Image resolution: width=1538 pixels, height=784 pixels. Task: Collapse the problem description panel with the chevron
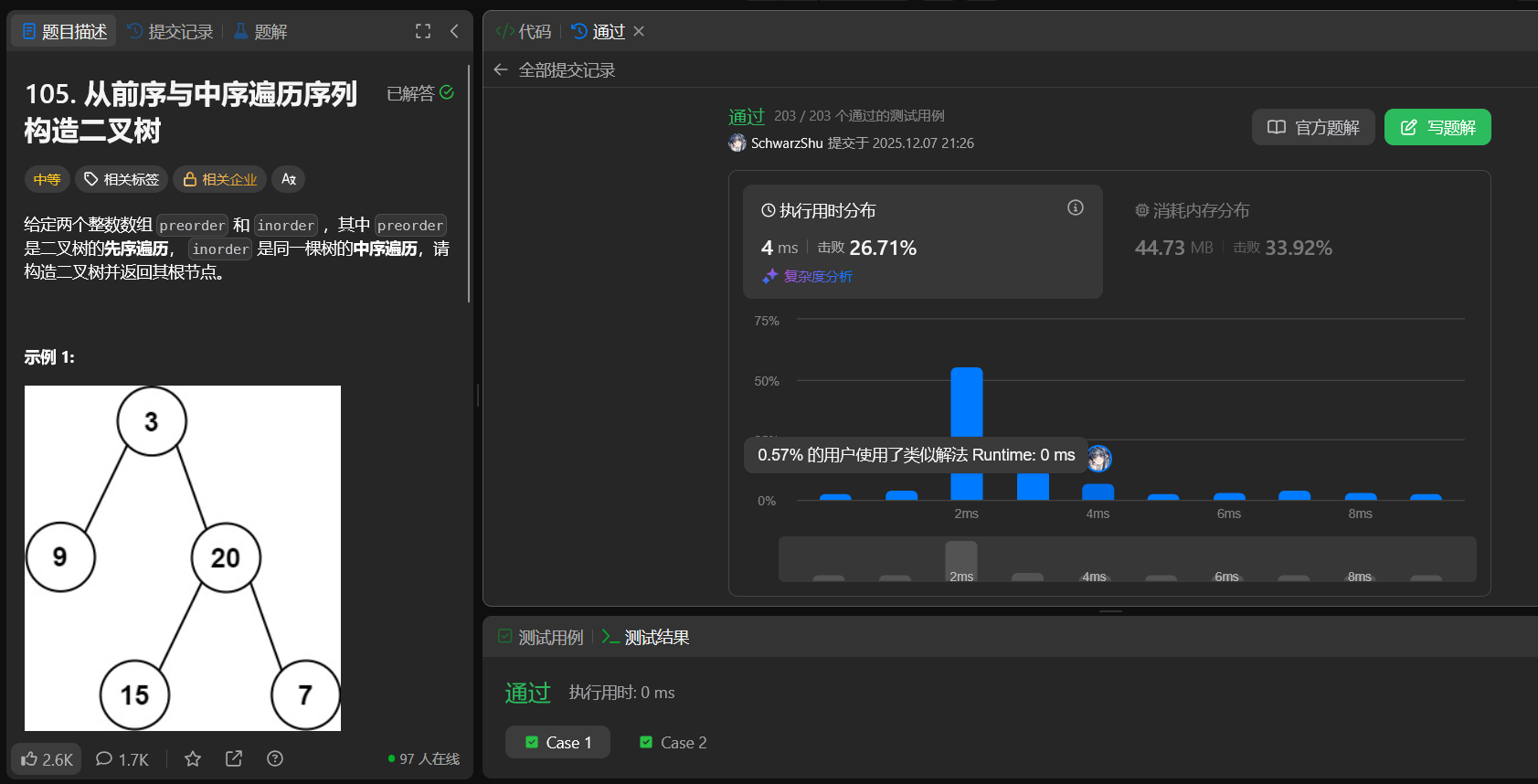(x=454, y=31)
